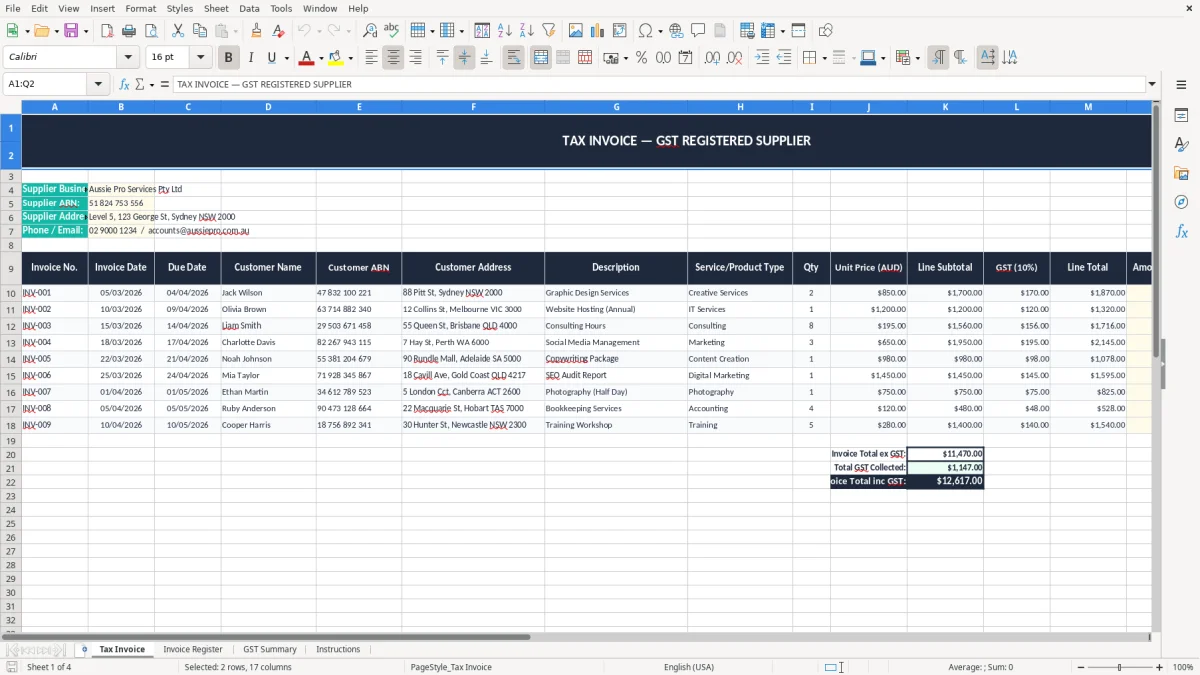Open the sidebar Navigator panel
This screenshot has width=1200, height=675.
1181,202
